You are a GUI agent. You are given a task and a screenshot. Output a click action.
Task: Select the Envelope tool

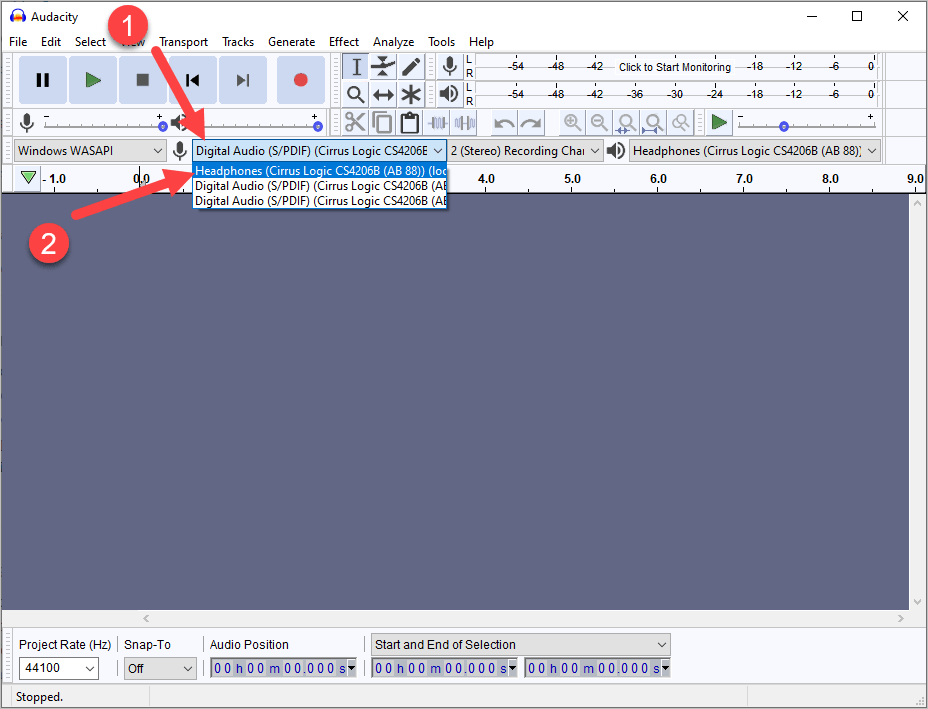(383, 67)
